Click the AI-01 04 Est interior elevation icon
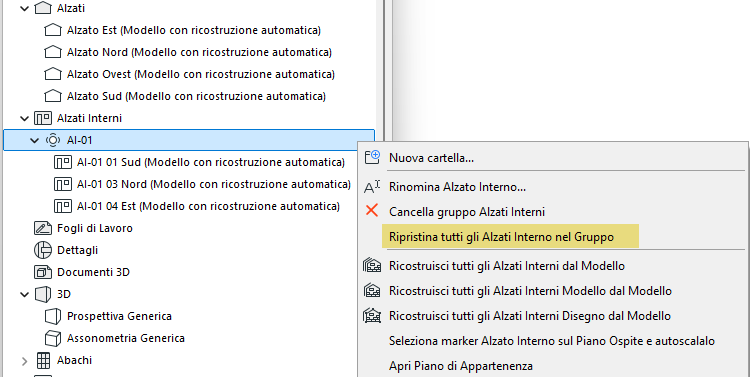The width and height of the screenshot is (750, 377). (x=63, y=206)
